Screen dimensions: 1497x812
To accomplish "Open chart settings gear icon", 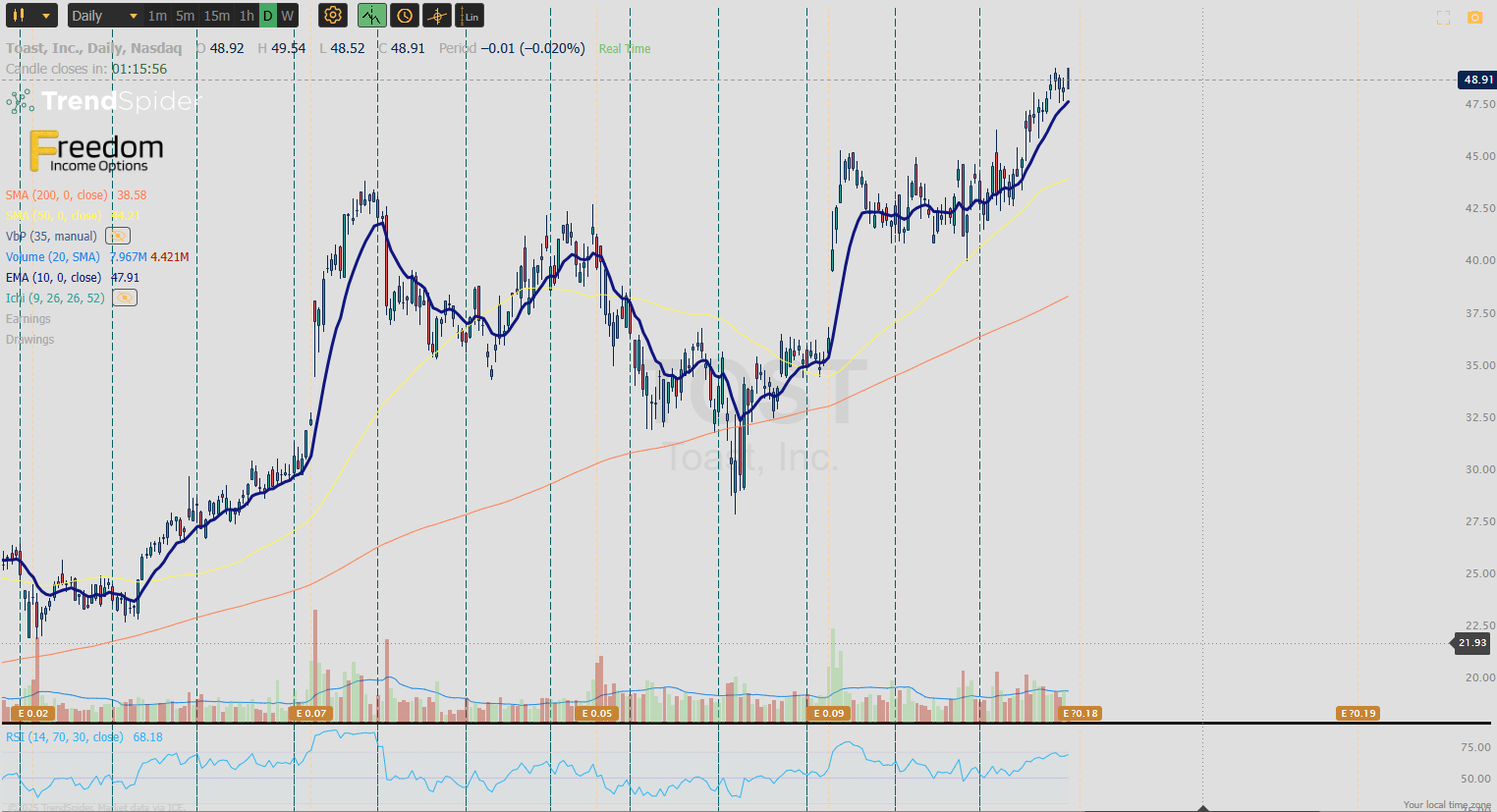I will pyautogui.click(x=333, y=16).
